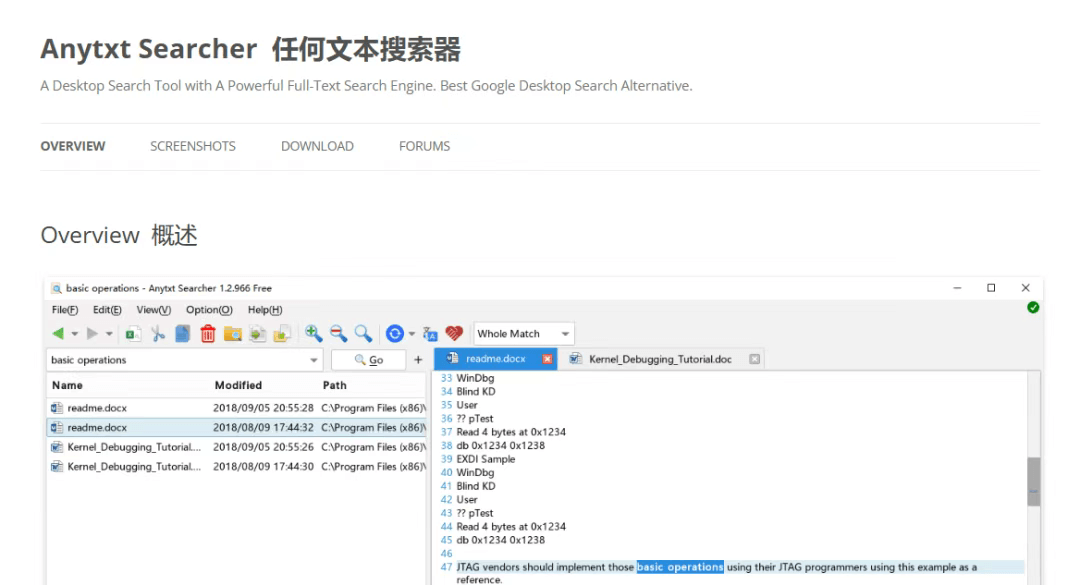Open the View(V) menu
1080x585 pixels.
coord(154,310)
